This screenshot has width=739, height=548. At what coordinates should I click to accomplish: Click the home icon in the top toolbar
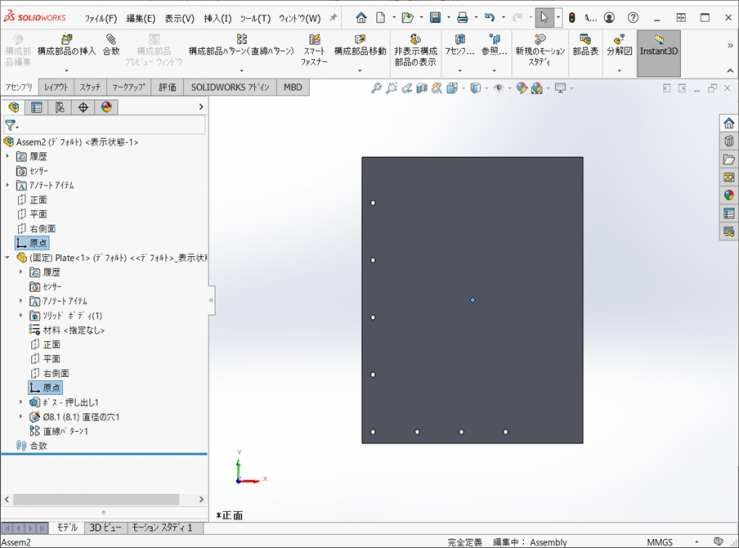click(361, 18)
